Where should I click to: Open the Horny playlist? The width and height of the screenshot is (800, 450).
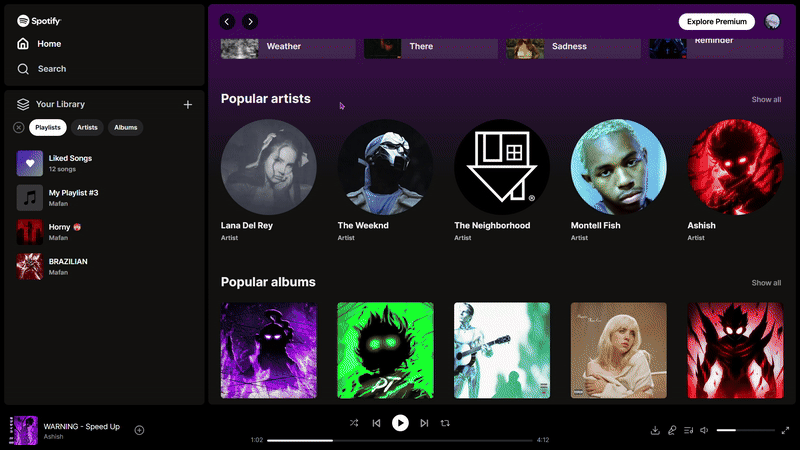(105, 232)
